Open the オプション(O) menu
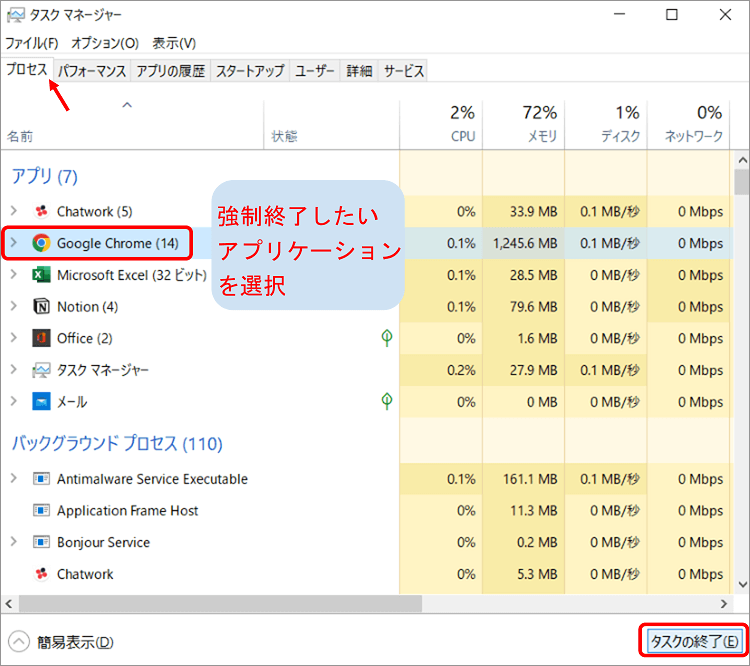750x666 pixels. tap(105, 43)
